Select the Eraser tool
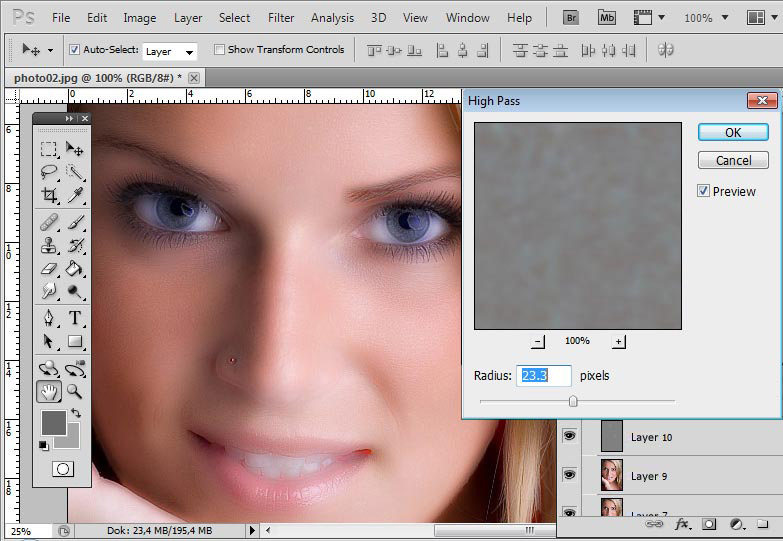783x541 pixels. coord(48,269)
